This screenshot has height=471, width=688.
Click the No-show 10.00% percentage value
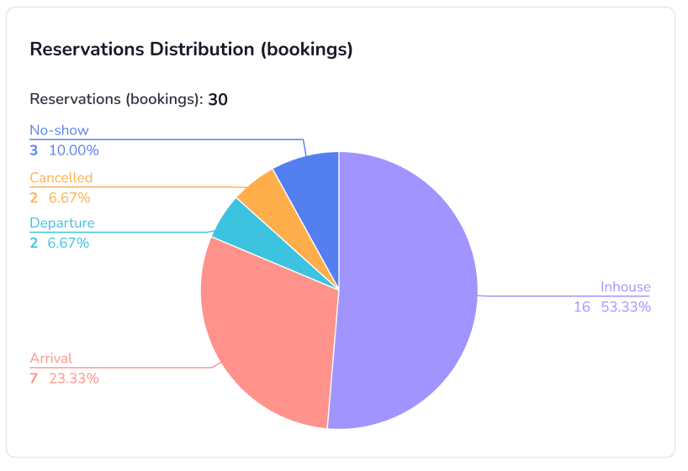click(74, 150)
